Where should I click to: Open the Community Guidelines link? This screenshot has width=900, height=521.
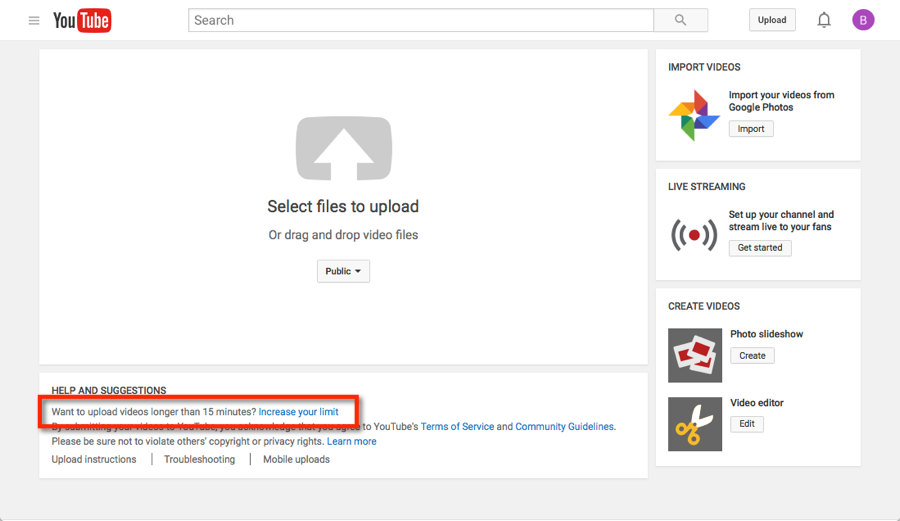coord(564,427)
